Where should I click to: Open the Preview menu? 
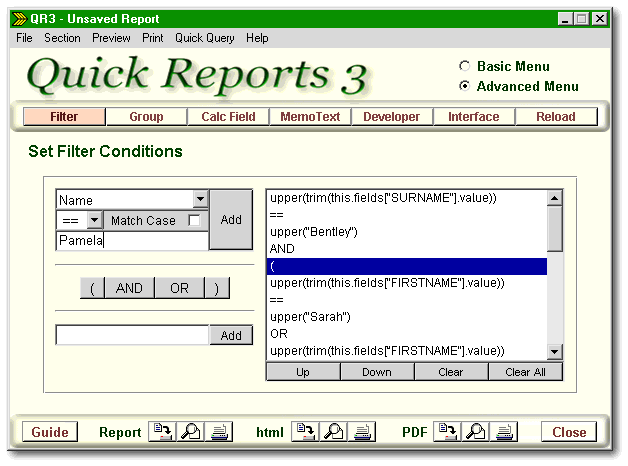point(111,38)
